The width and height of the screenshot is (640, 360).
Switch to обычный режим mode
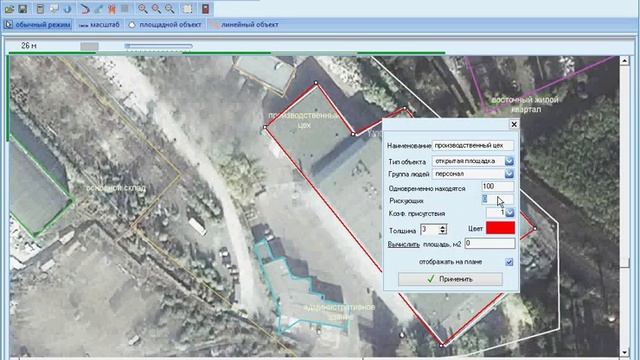38,24
